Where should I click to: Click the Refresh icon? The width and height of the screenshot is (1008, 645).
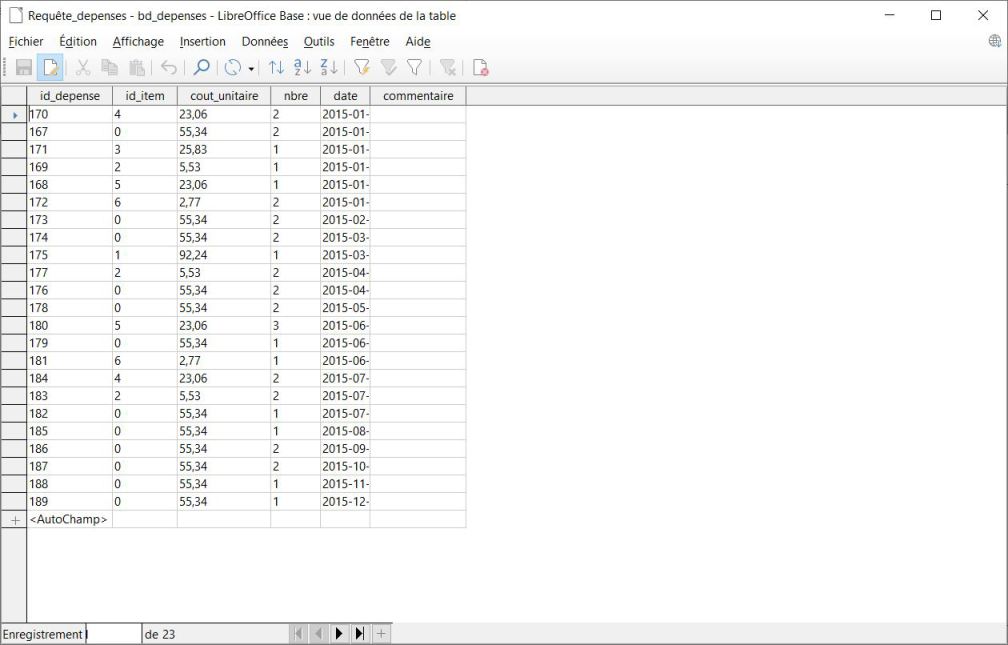[x=233, y=68]
